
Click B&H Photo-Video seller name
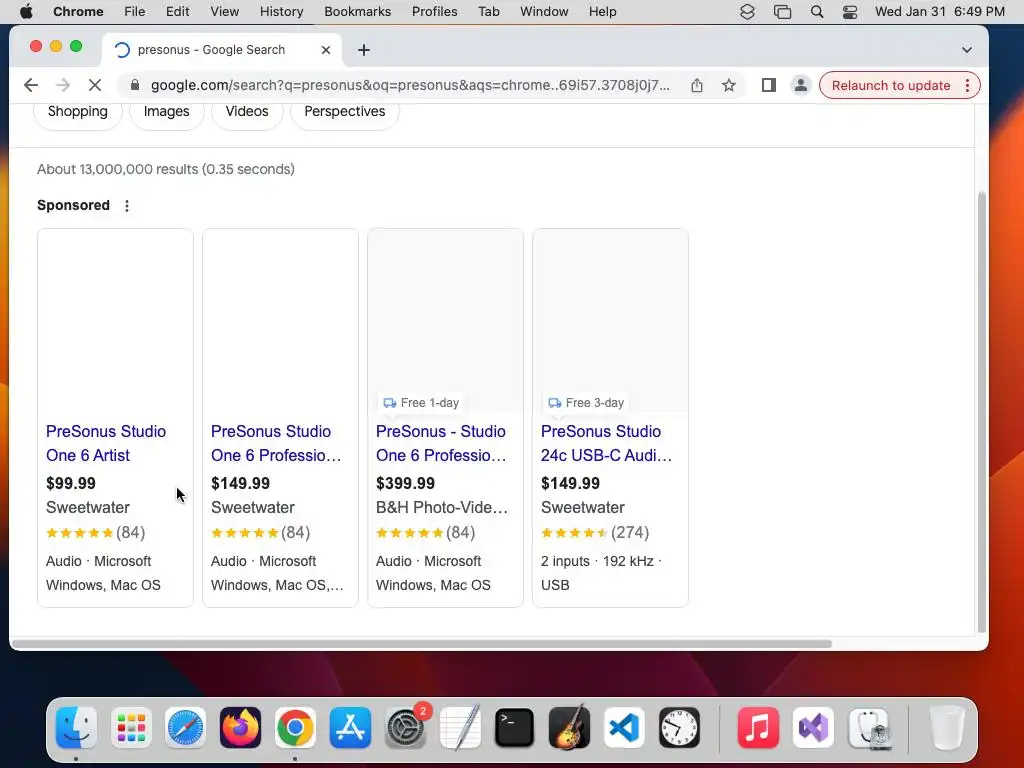click(441, 507)
